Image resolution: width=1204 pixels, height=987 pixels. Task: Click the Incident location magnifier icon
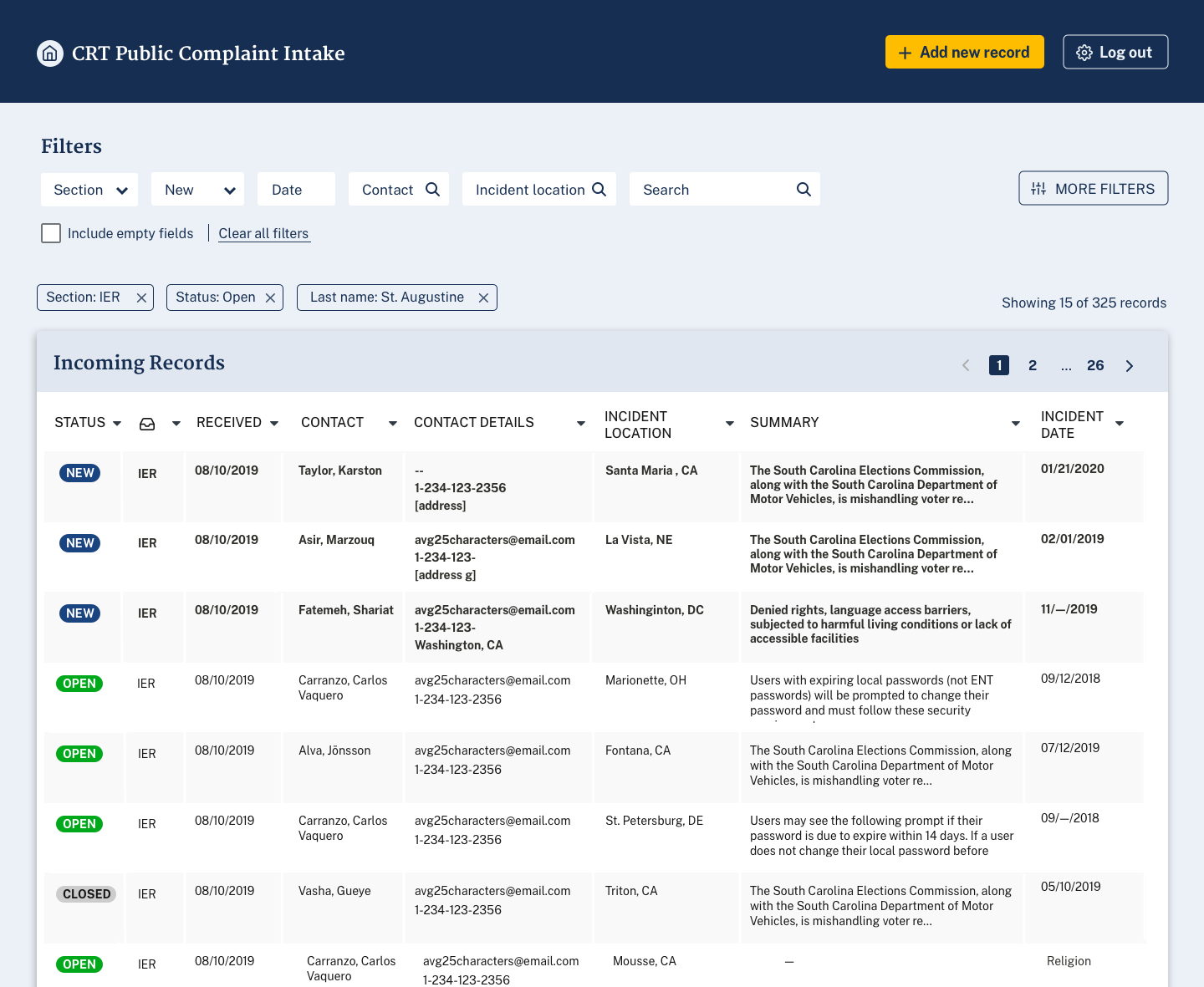(x=599, y=190)
